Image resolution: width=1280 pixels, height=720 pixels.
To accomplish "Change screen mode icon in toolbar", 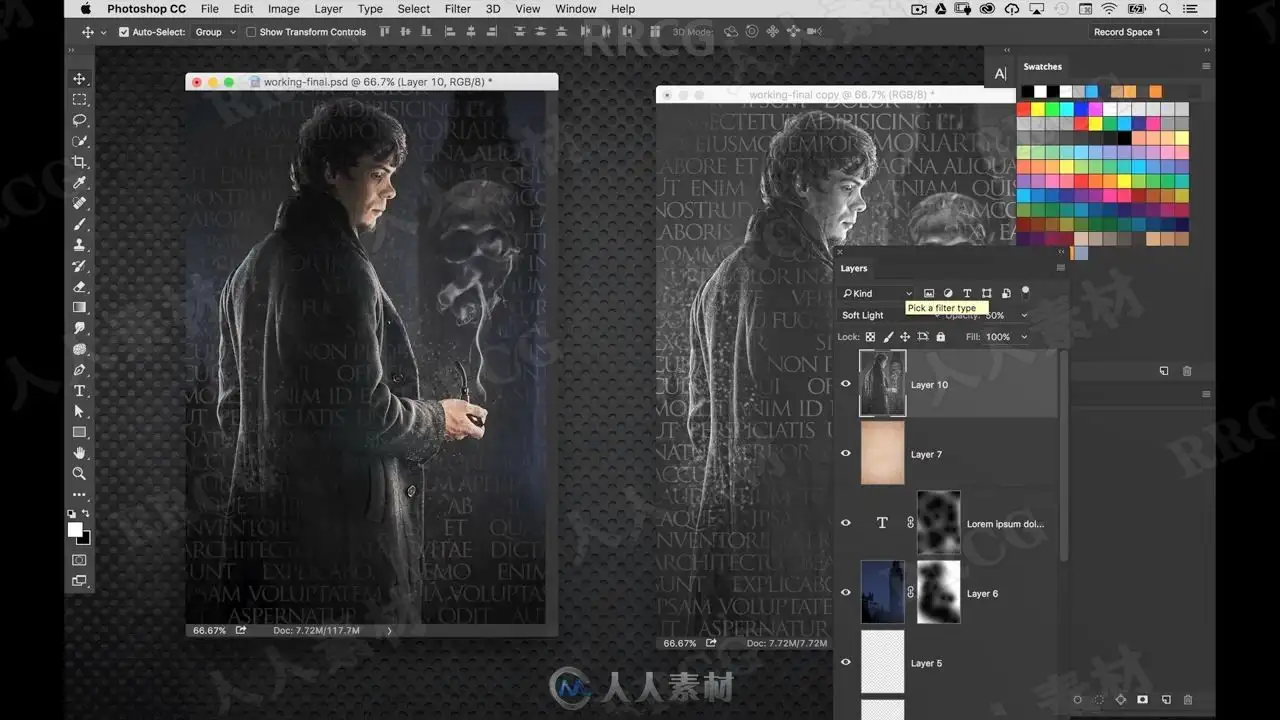I will (80, 581).
